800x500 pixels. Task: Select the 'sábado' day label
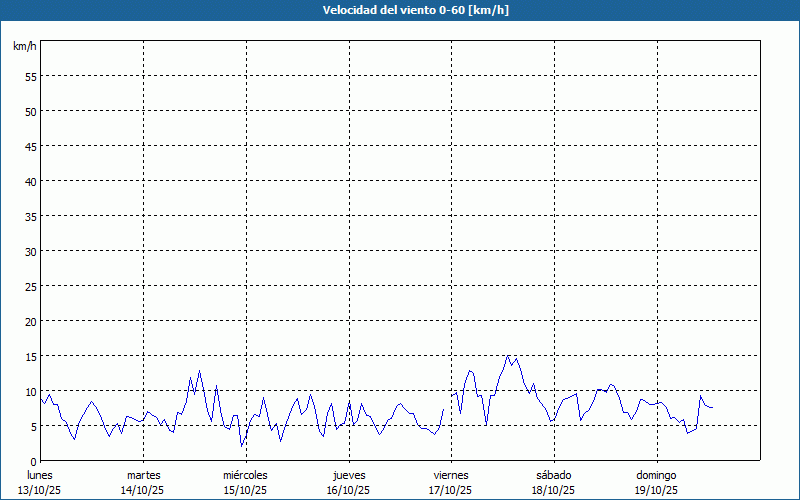tap(553, 475)
